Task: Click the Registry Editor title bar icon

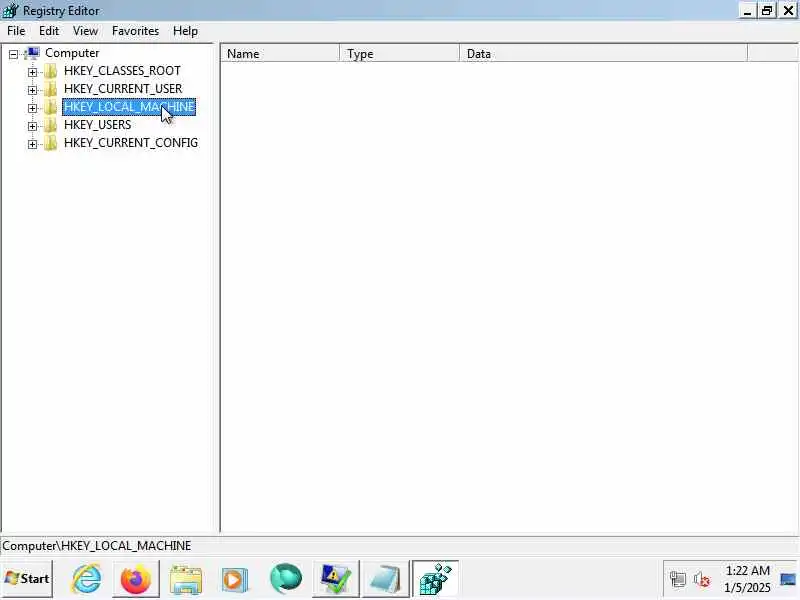Action: pyautogui.click(x=10, y=10)
